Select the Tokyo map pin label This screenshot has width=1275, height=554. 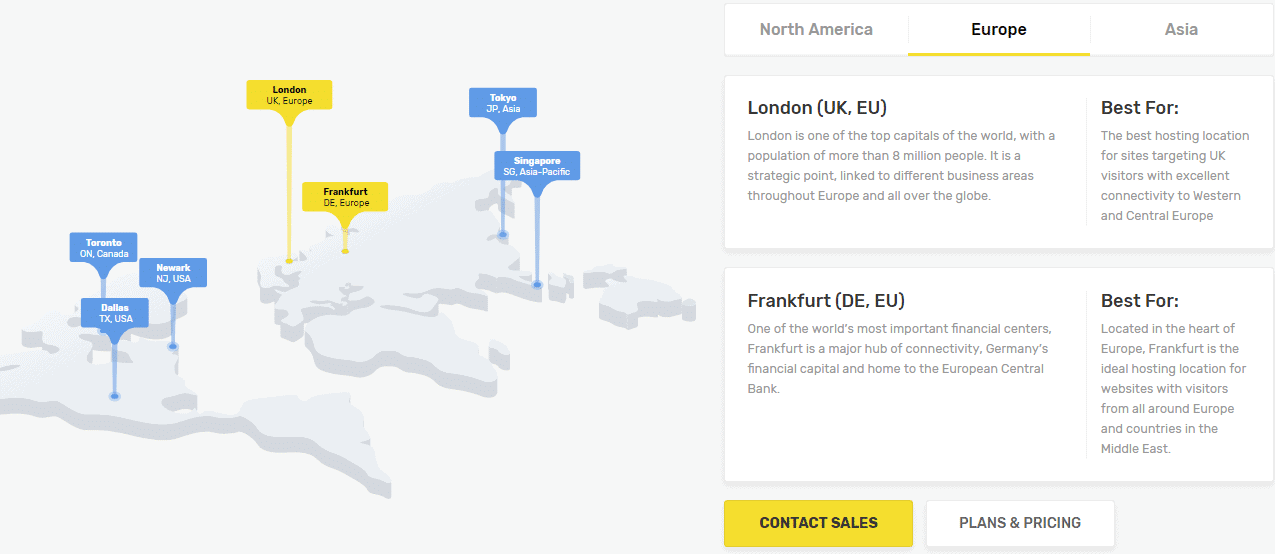pyautogui.click(x=503, y=102)
